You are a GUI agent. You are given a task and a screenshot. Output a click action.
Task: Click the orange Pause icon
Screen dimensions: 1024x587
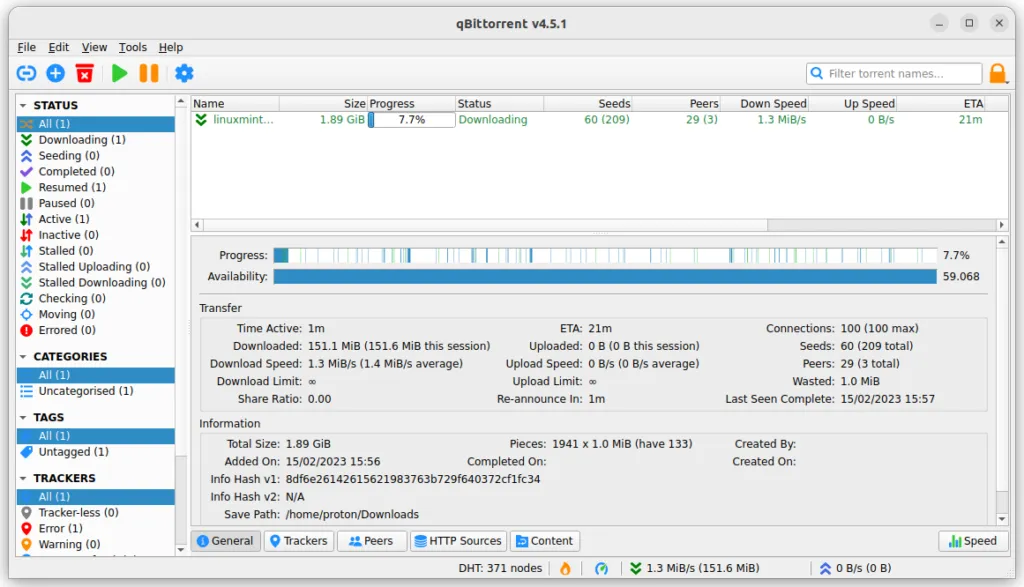(149, 73)
